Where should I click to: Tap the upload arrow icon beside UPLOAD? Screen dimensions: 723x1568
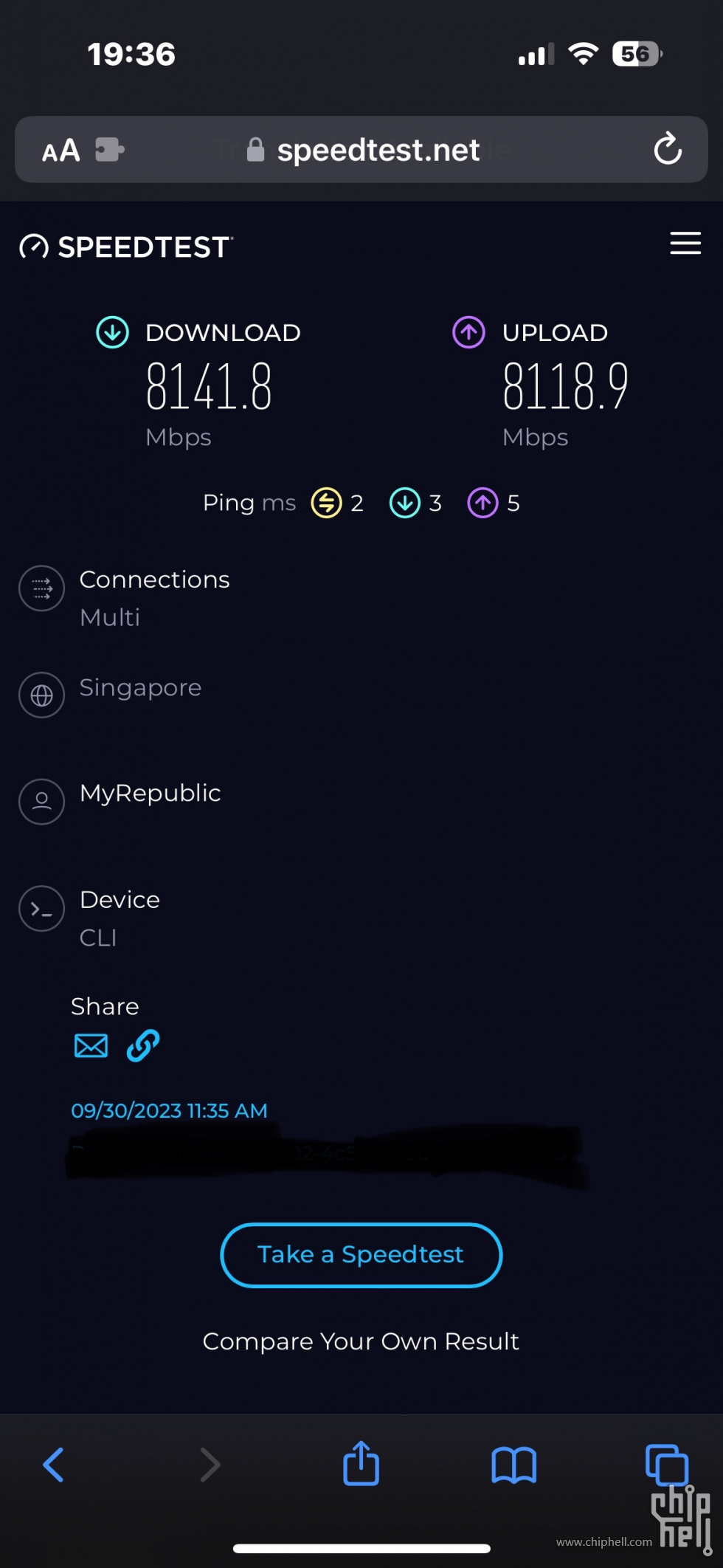coord(468,332)
